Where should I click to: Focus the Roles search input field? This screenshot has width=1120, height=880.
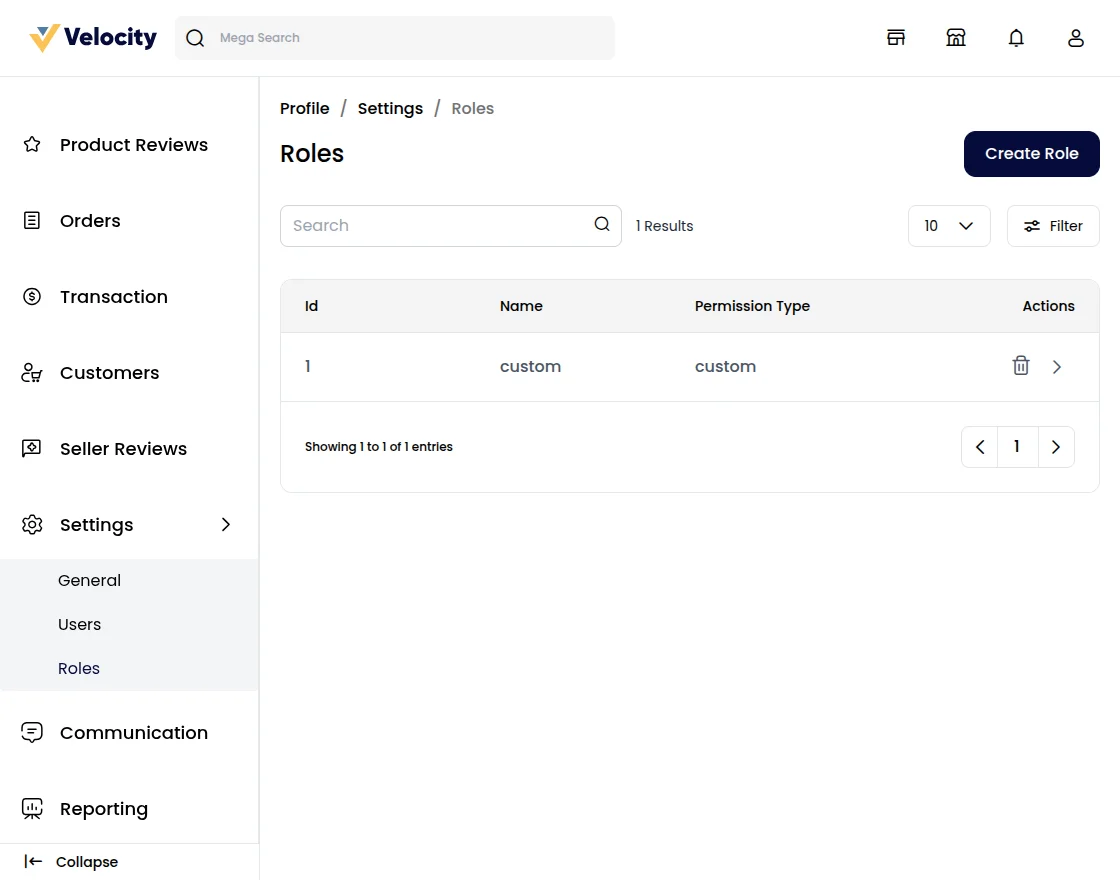(x=435, y=226)
